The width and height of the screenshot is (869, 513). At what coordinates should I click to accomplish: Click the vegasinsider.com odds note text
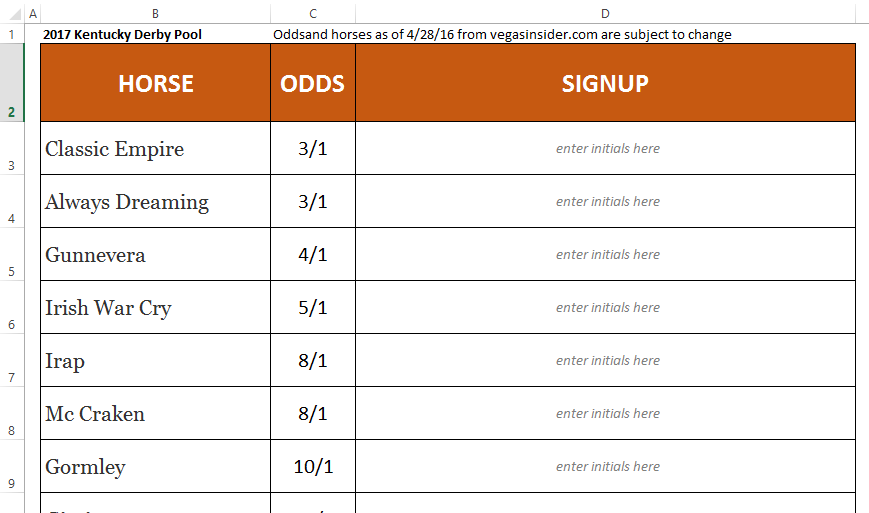point(502,34)
